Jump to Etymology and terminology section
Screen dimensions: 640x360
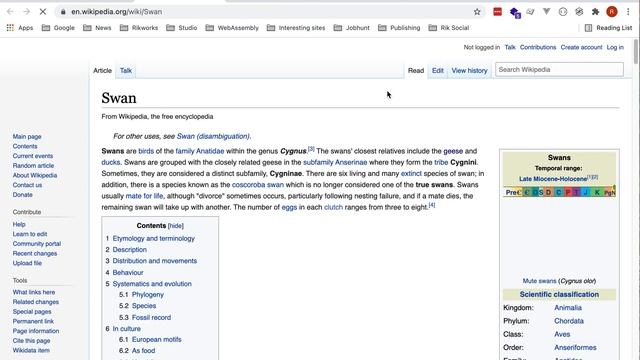pyautogui.click(x=153, y=238)
